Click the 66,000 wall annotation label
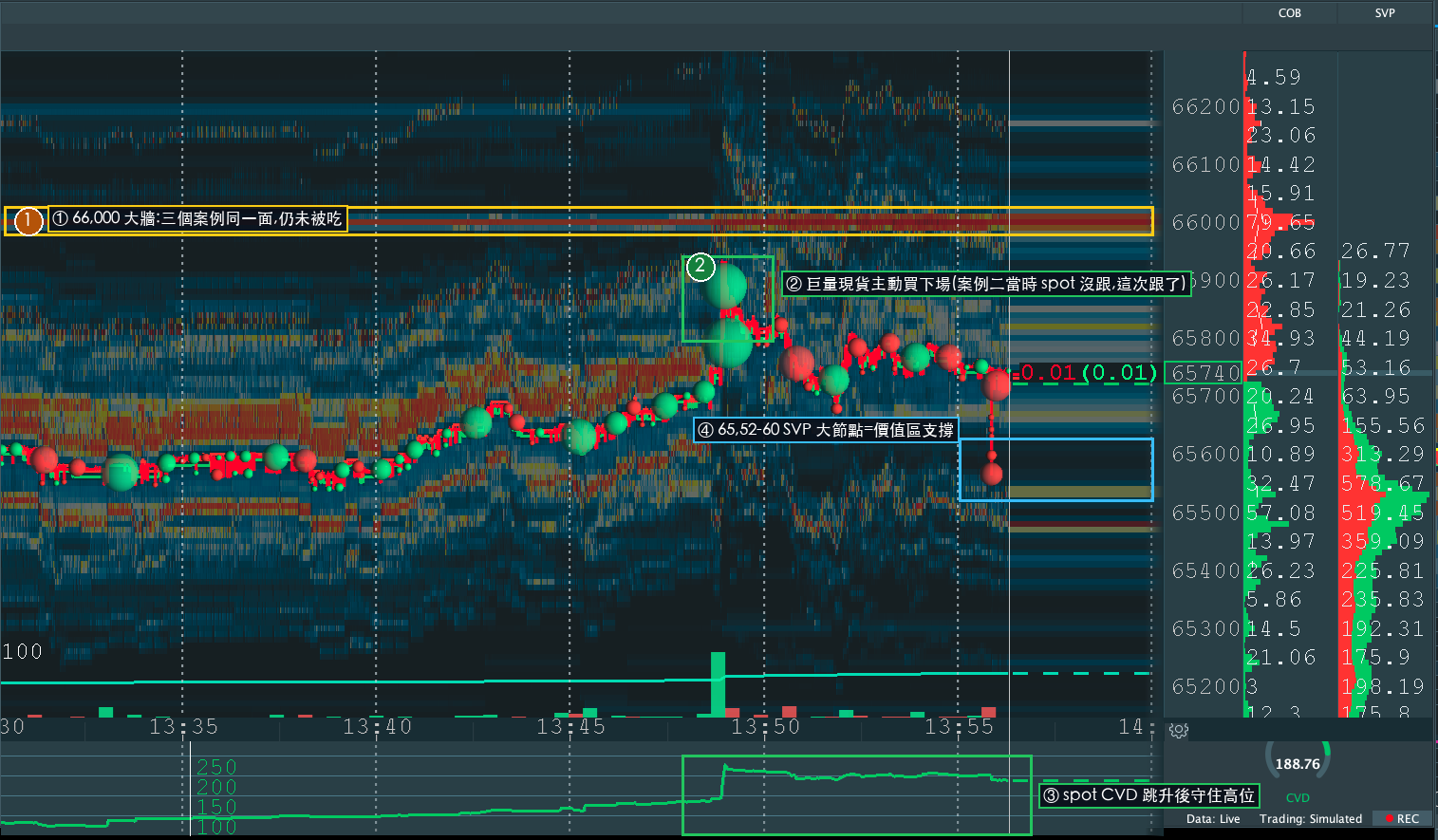 click(196, 219)
